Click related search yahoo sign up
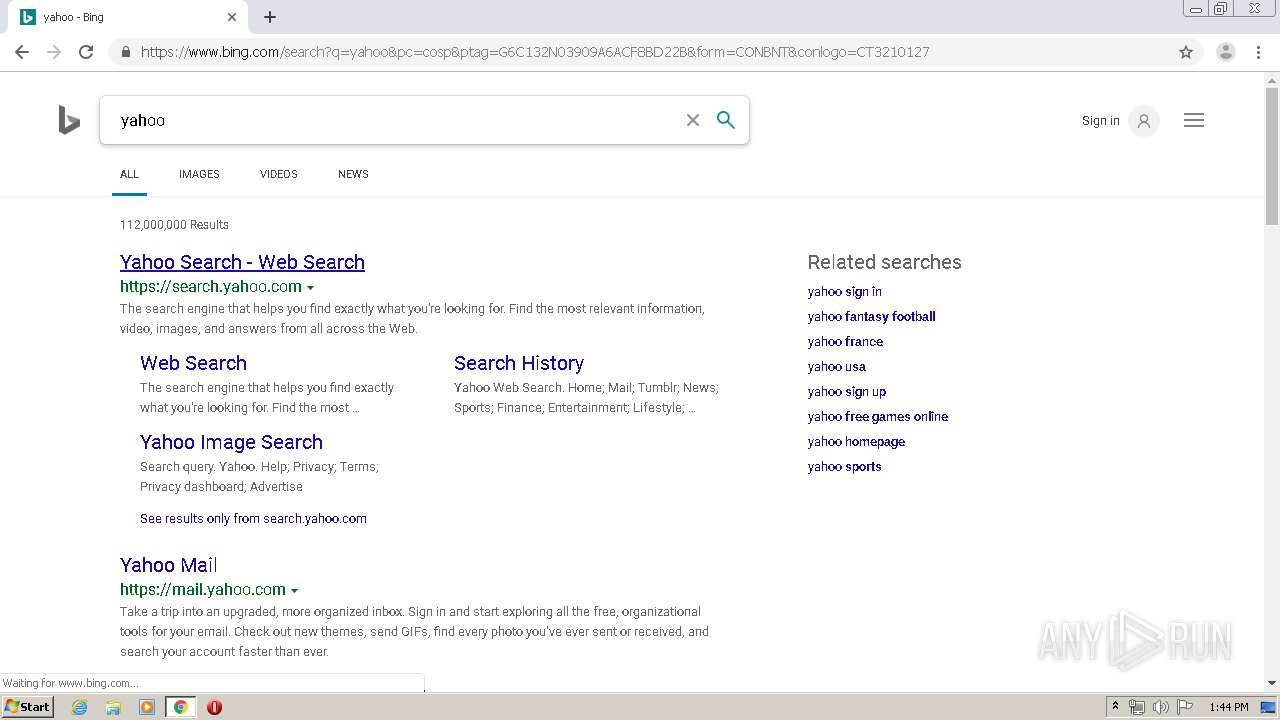The height and width of the screenshot is (720, 1280). pos(847,391)
